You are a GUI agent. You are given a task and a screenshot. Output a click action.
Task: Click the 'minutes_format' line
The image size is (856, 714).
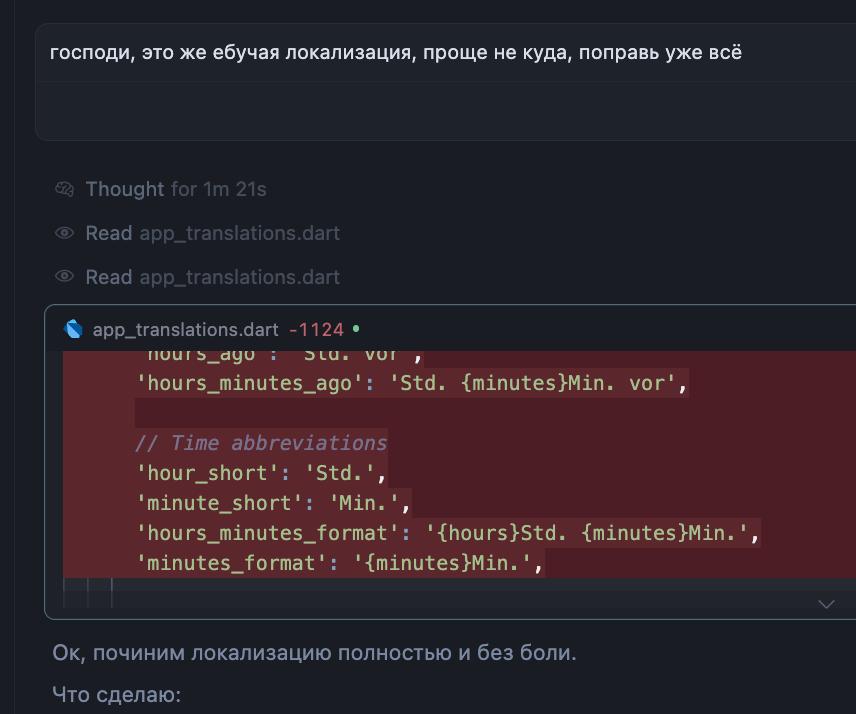tap(340, 563)
